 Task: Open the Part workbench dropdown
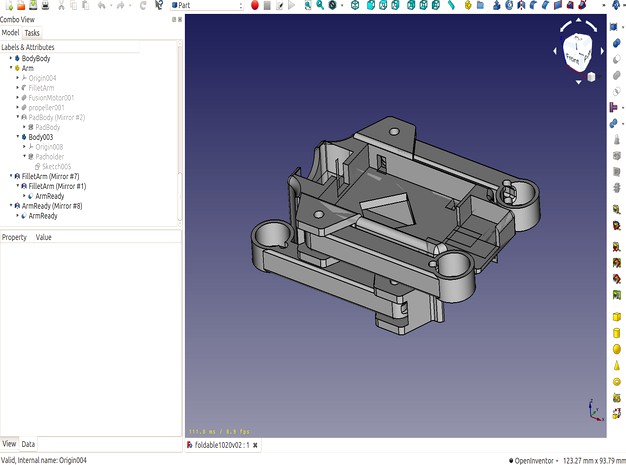[x=206, y=5]
